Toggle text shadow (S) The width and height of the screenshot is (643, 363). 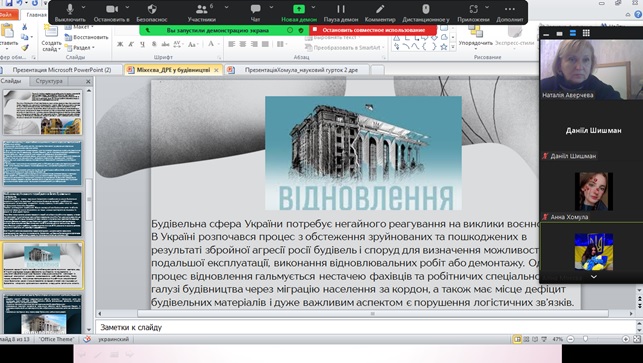[x=154, y=44]
